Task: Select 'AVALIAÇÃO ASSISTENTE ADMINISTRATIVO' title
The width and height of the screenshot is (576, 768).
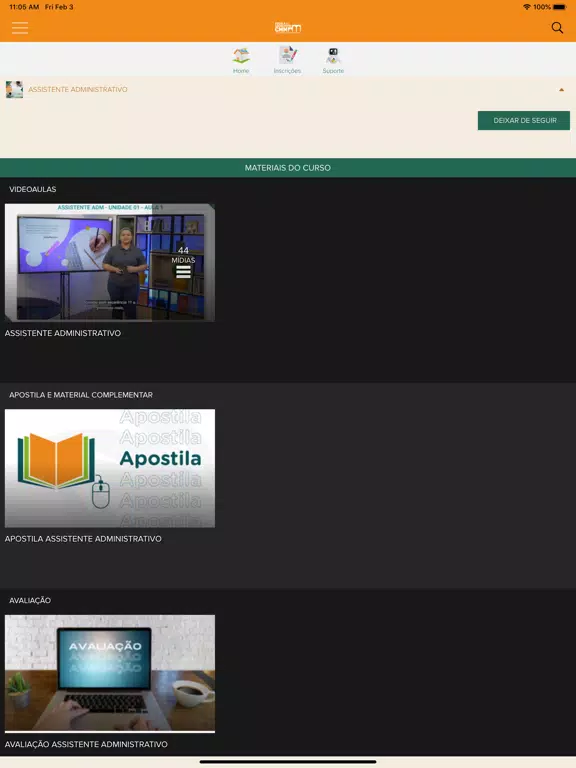Action: pos(86,744)
